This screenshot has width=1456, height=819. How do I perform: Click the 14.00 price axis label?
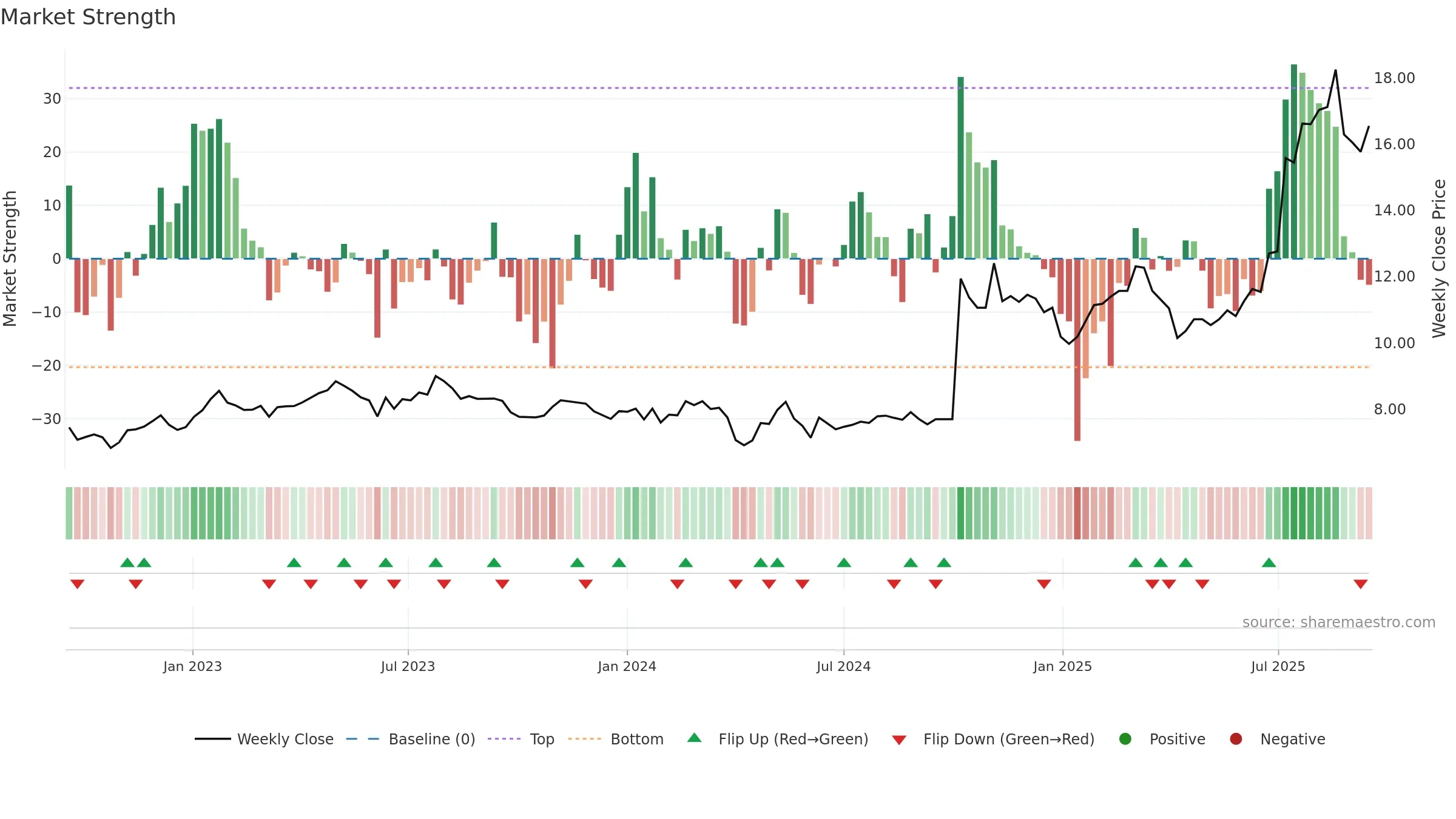pos(1394,211)
